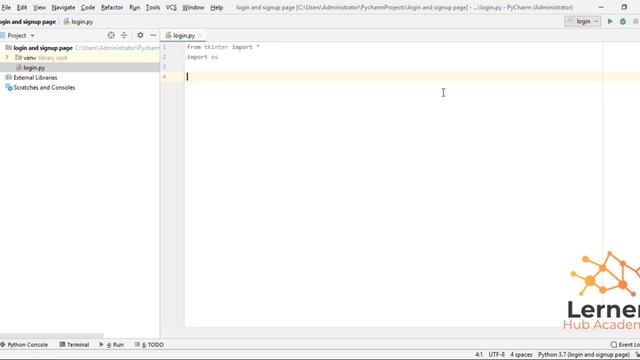This screenshot has height=360, width=640.
Task: Select External Libraries node
Action: click(x=31, y=78)
